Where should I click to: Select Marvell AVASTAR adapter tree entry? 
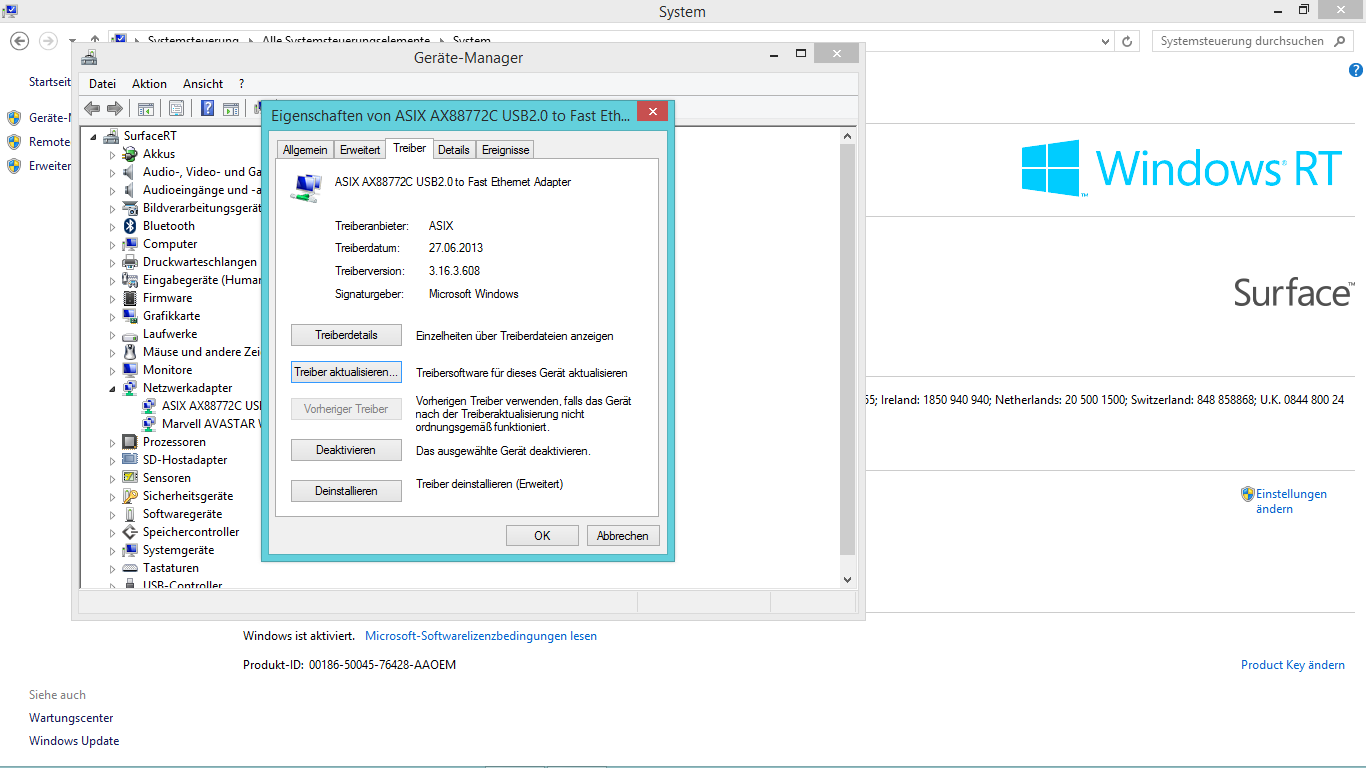pos(201,424)
